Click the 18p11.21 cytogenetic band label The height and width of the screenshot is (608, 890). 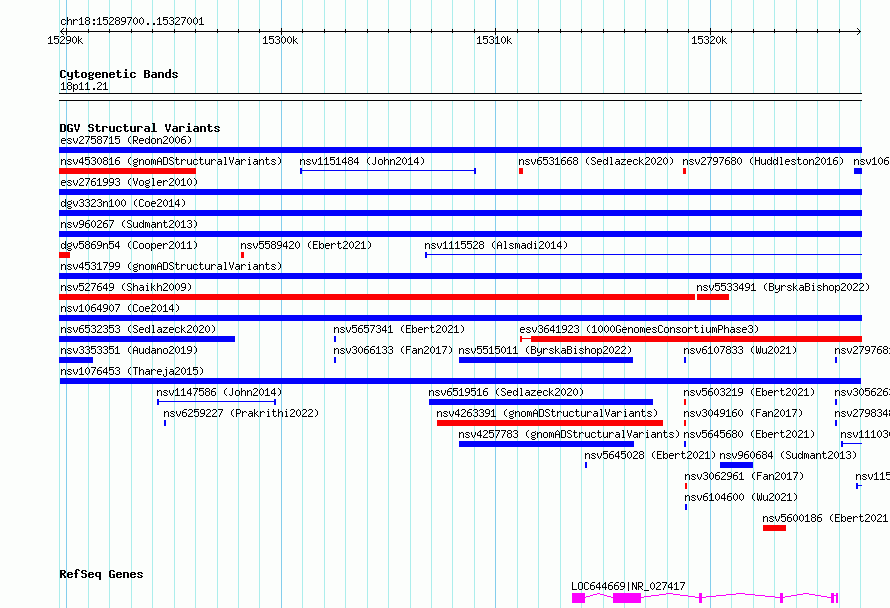point(84,86)
